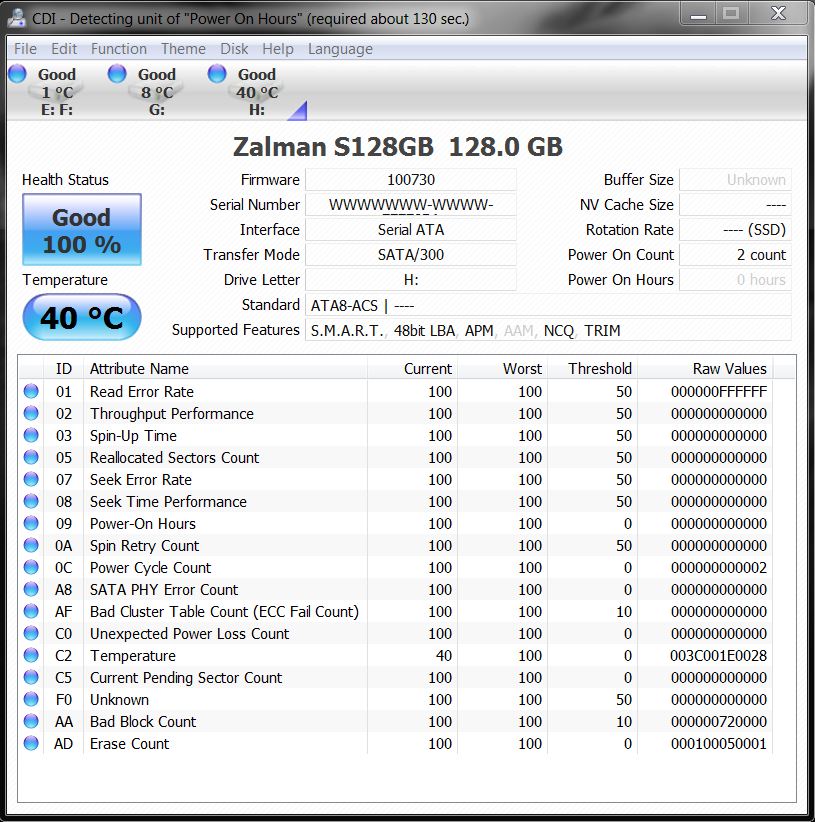The image size is (815, 822).
Task: Click the CDI app icon in title bar
Action: coord(16,18)
